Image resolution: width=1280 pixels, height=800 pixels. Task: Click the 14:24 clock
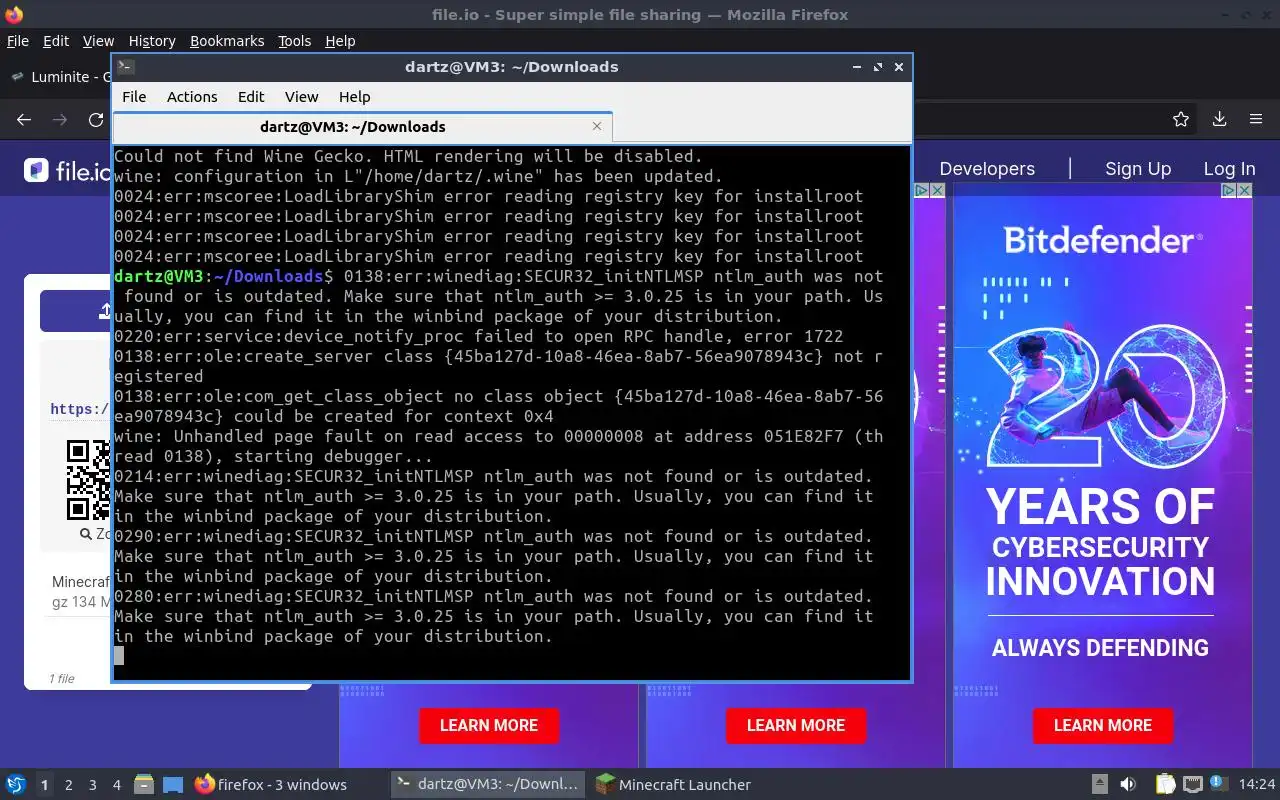tap(1257, 785)
